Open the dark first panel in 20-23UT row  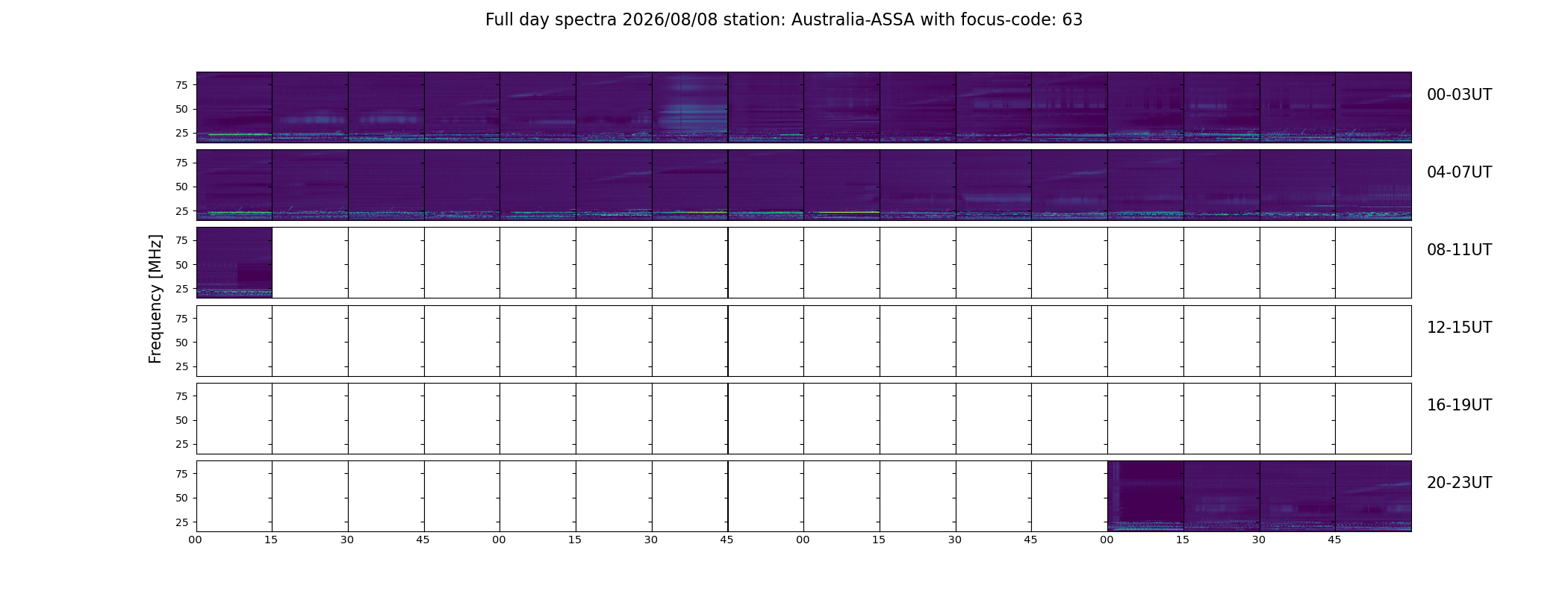[x=1146, y=496]
